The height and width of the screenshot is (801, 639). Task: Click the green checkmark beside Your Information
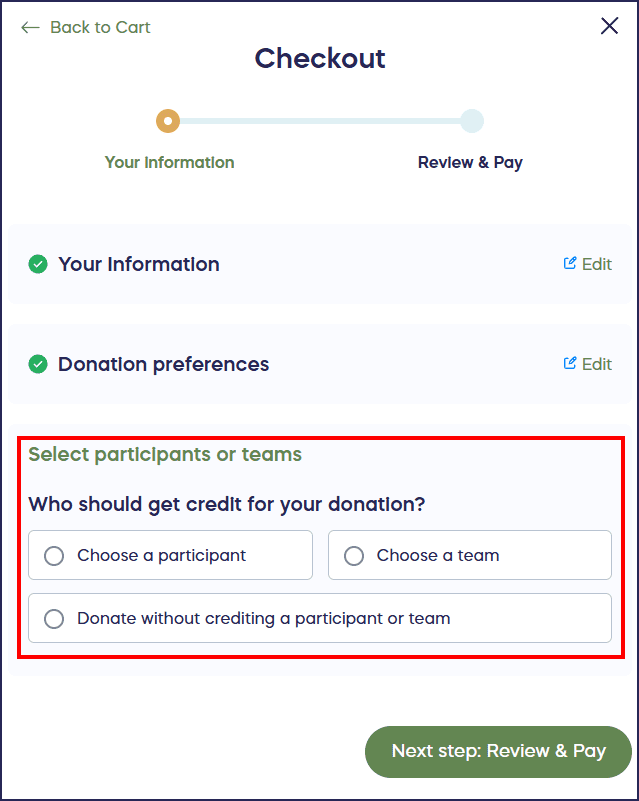click(x=37, y=264)
